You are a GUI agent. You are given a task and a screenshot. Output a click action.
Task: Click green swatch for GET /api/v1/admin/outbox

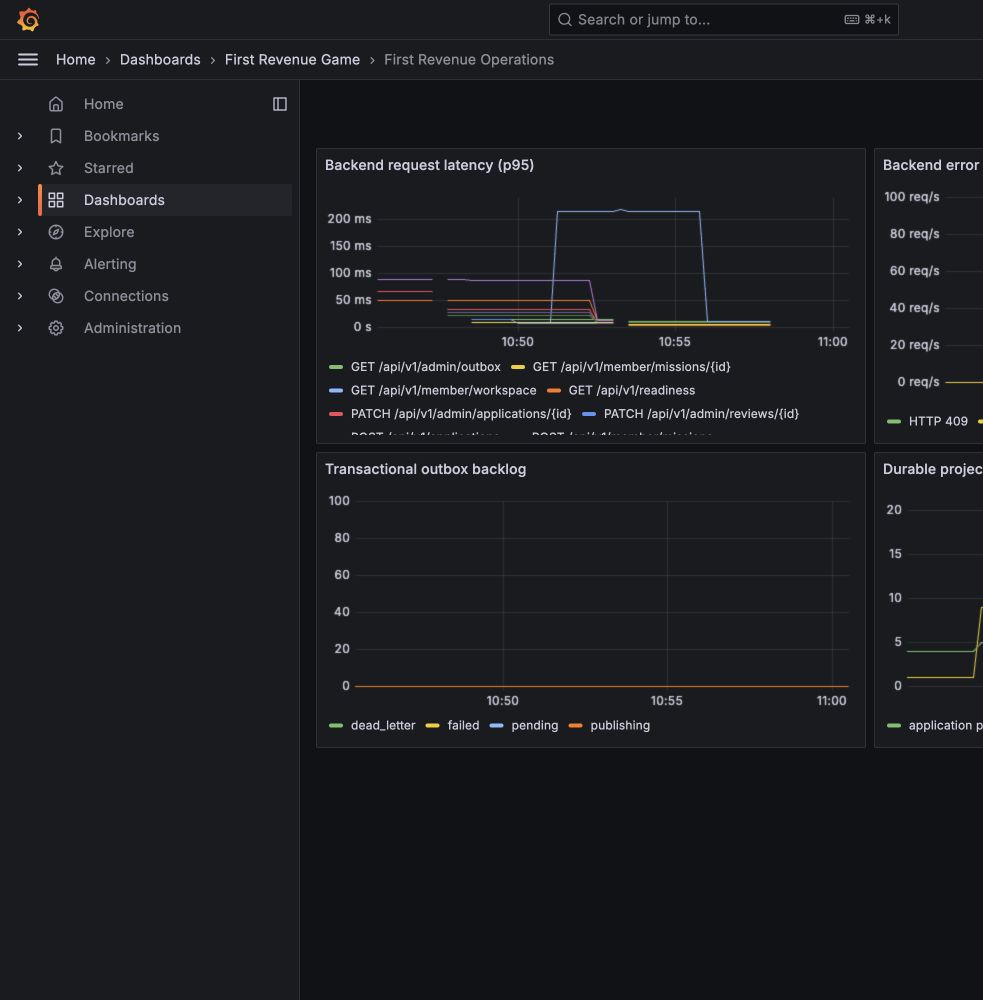pos(336,367)
